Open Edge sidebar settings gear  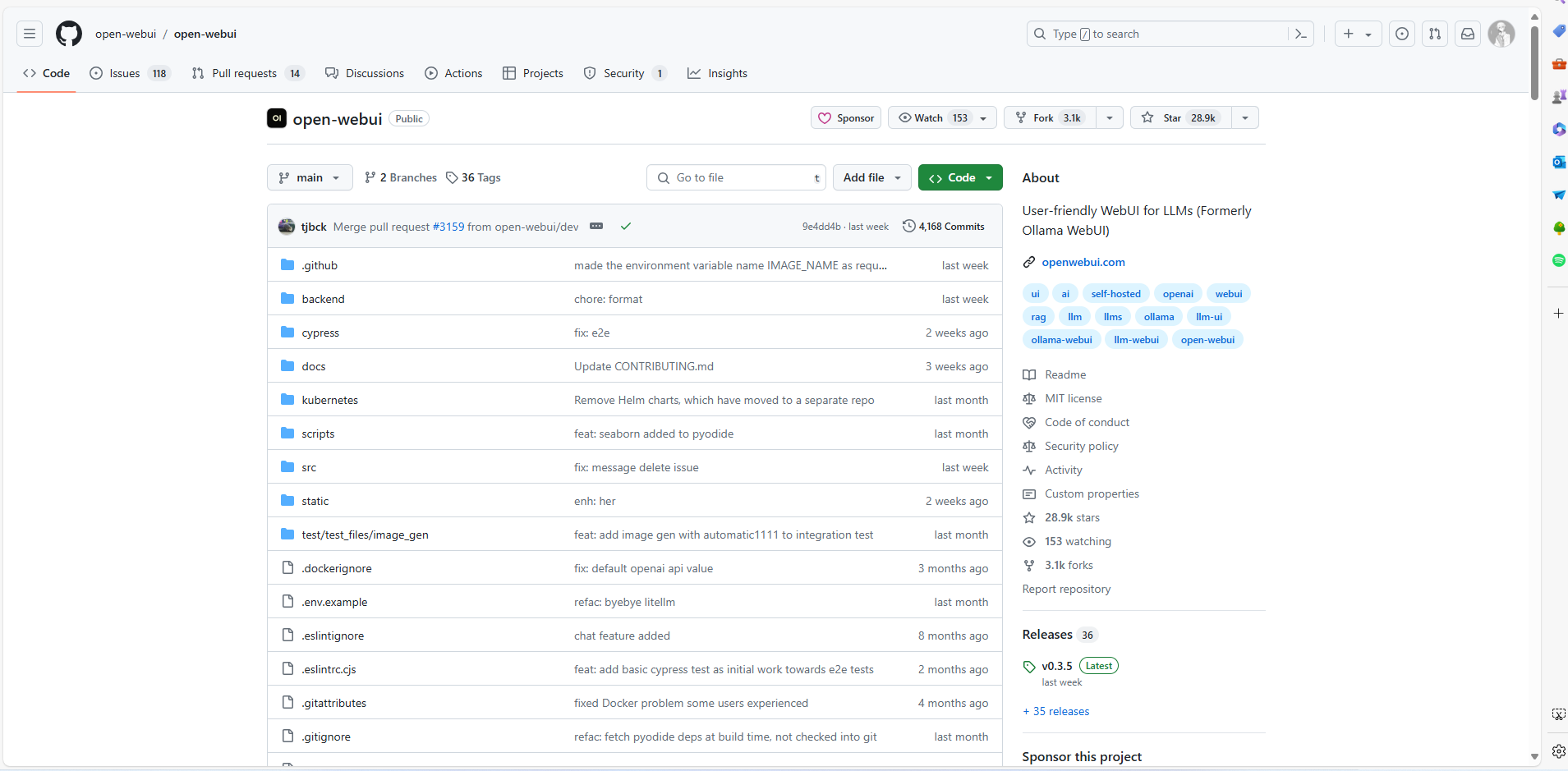1558,750
